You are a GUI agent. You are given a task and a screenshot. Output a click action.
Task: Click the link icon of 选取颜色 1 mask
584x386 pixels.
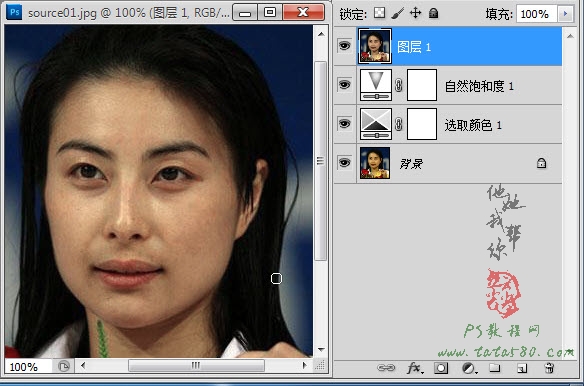click(399, 124)
